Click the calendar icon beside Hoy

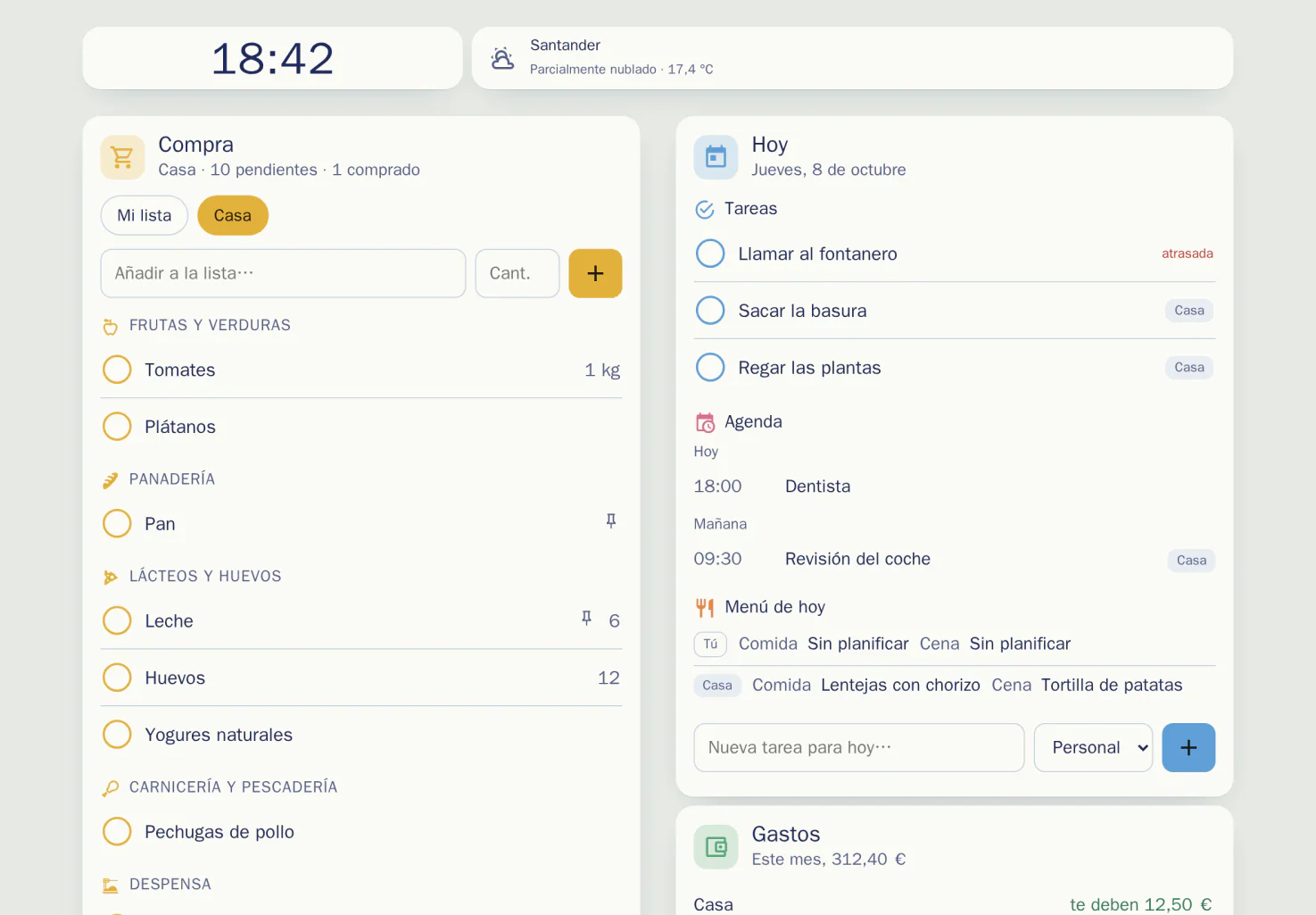click(x=716, y=157)
